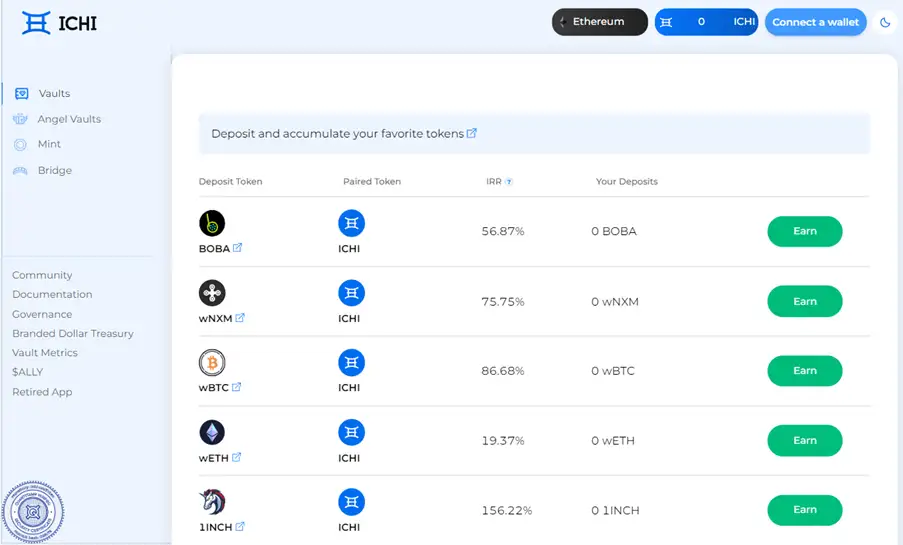This screenshot has width=903, height=545.
Task: Click the wBTC Bitcoin token icon
Action: (x=212, y=362)
